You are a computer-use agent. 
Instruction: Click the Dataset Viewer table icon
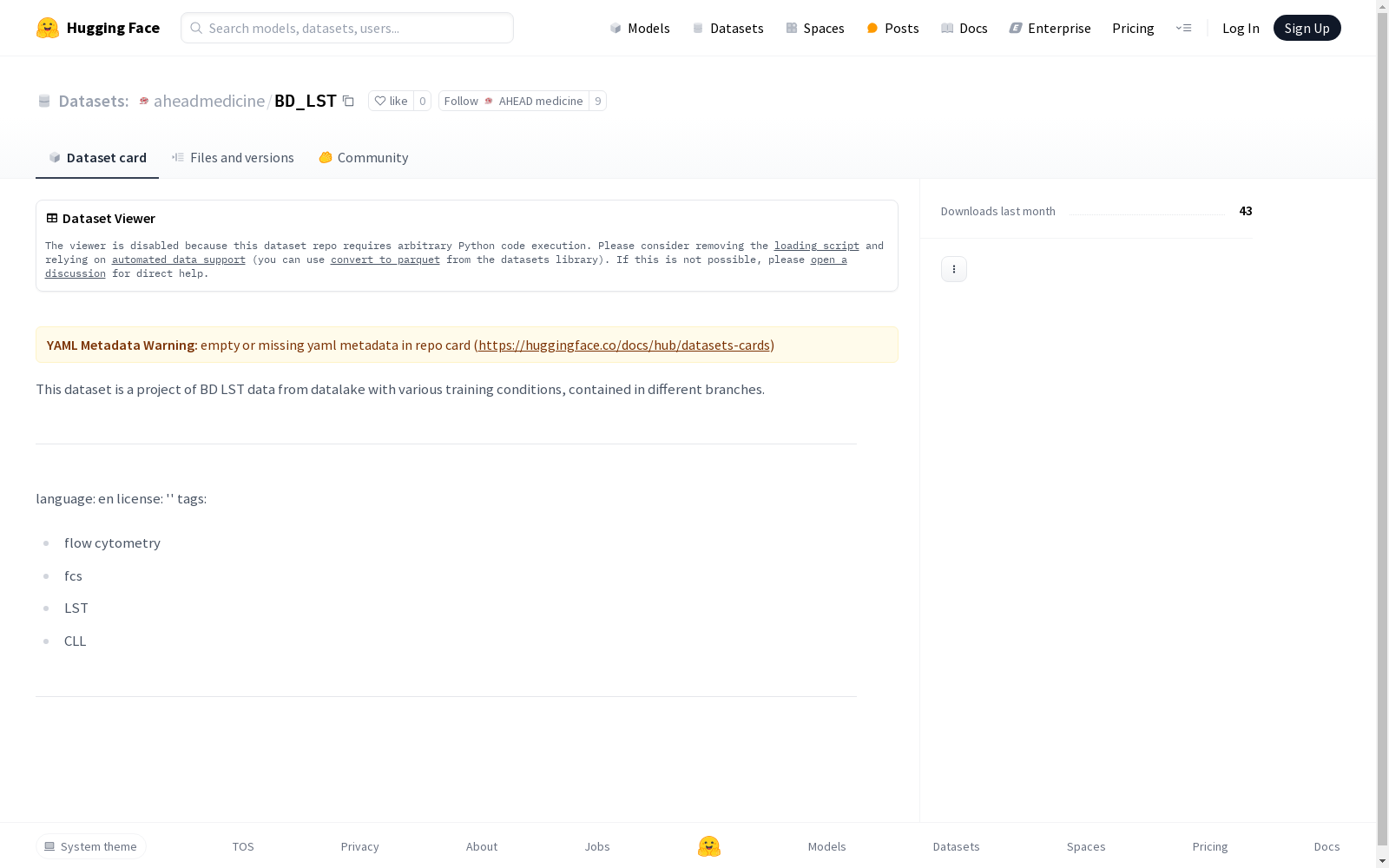coord(52,218)
